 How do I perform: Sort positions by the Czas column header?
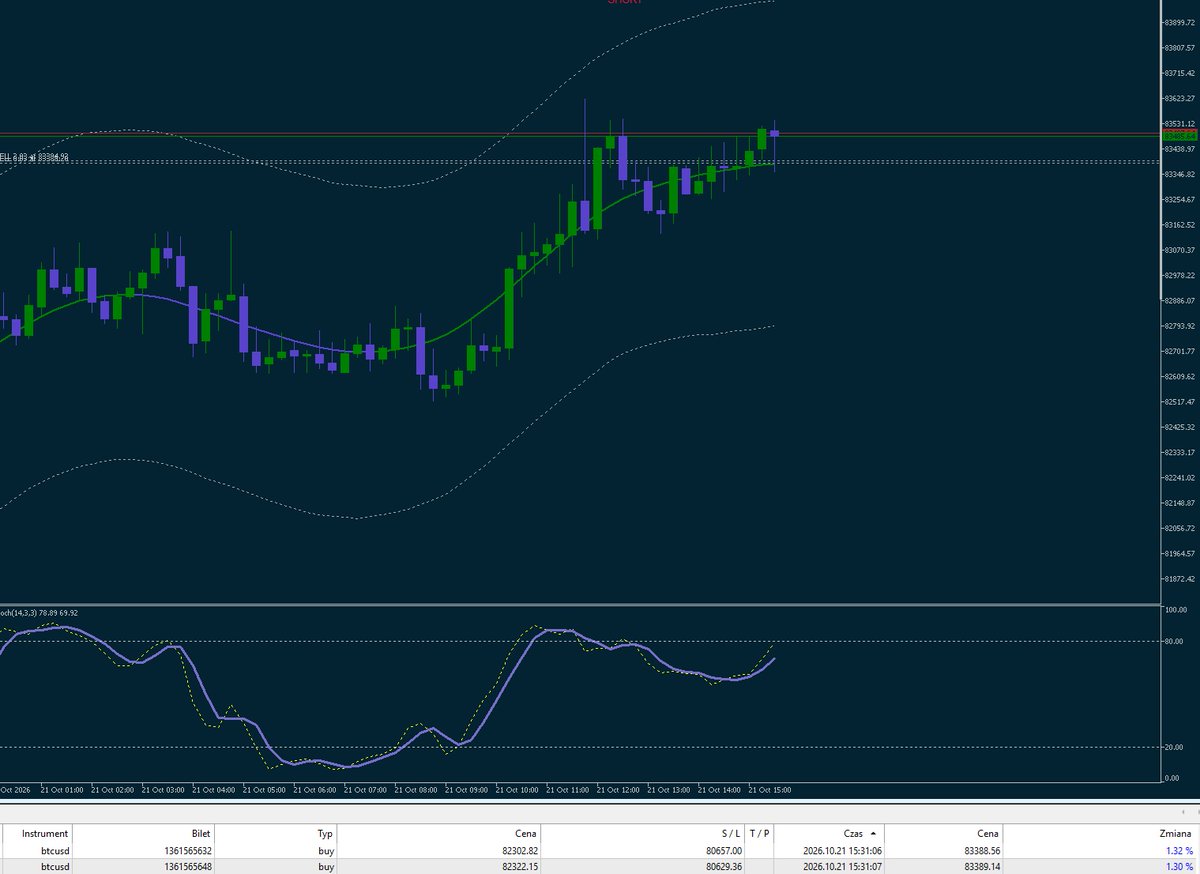pyautogui.click(x=830, y=833)
